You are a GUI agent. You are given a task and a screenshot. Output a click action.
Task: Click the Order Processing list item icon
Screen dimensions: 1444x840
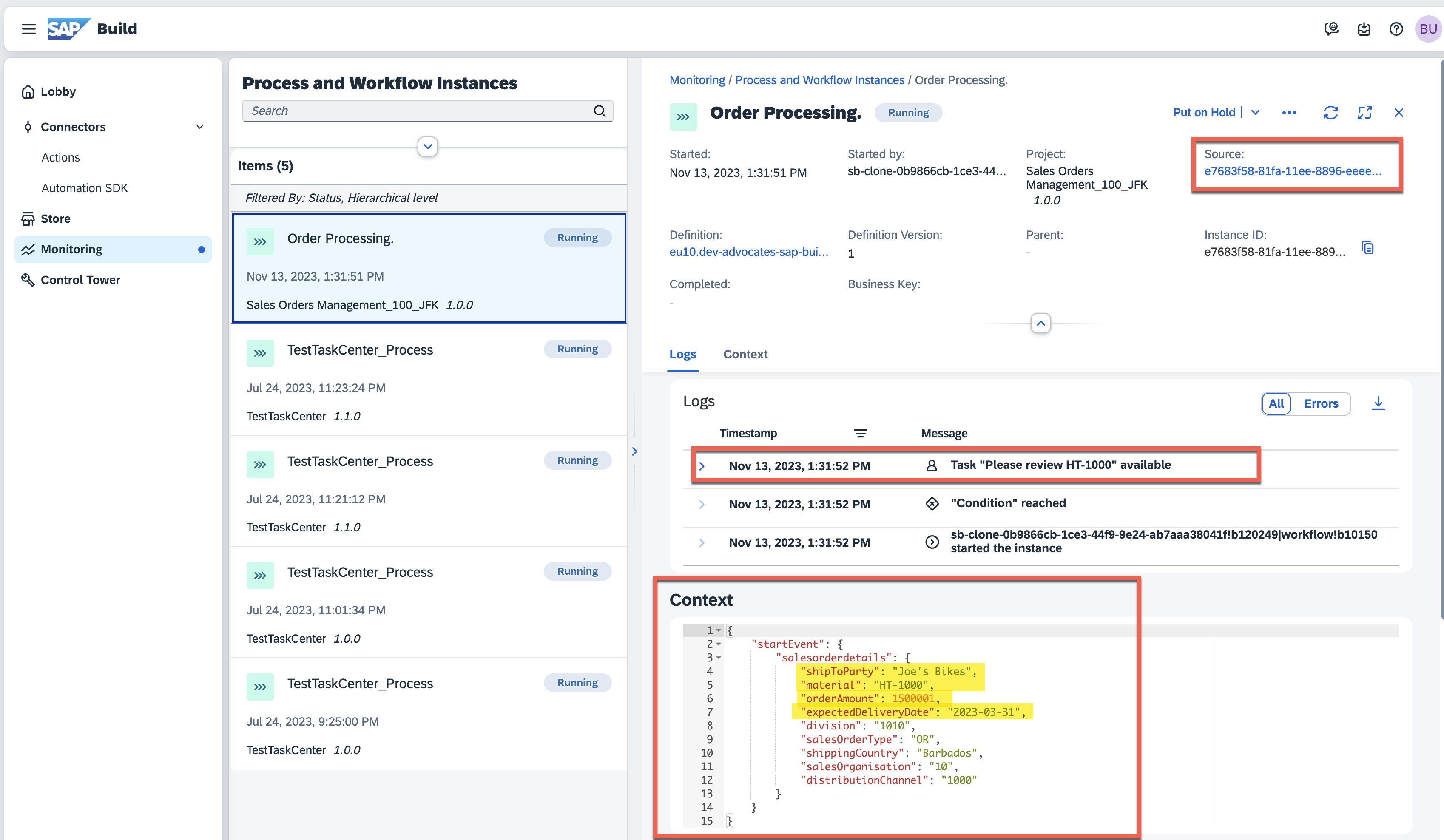pyautogui.click(x=260, y=241)
